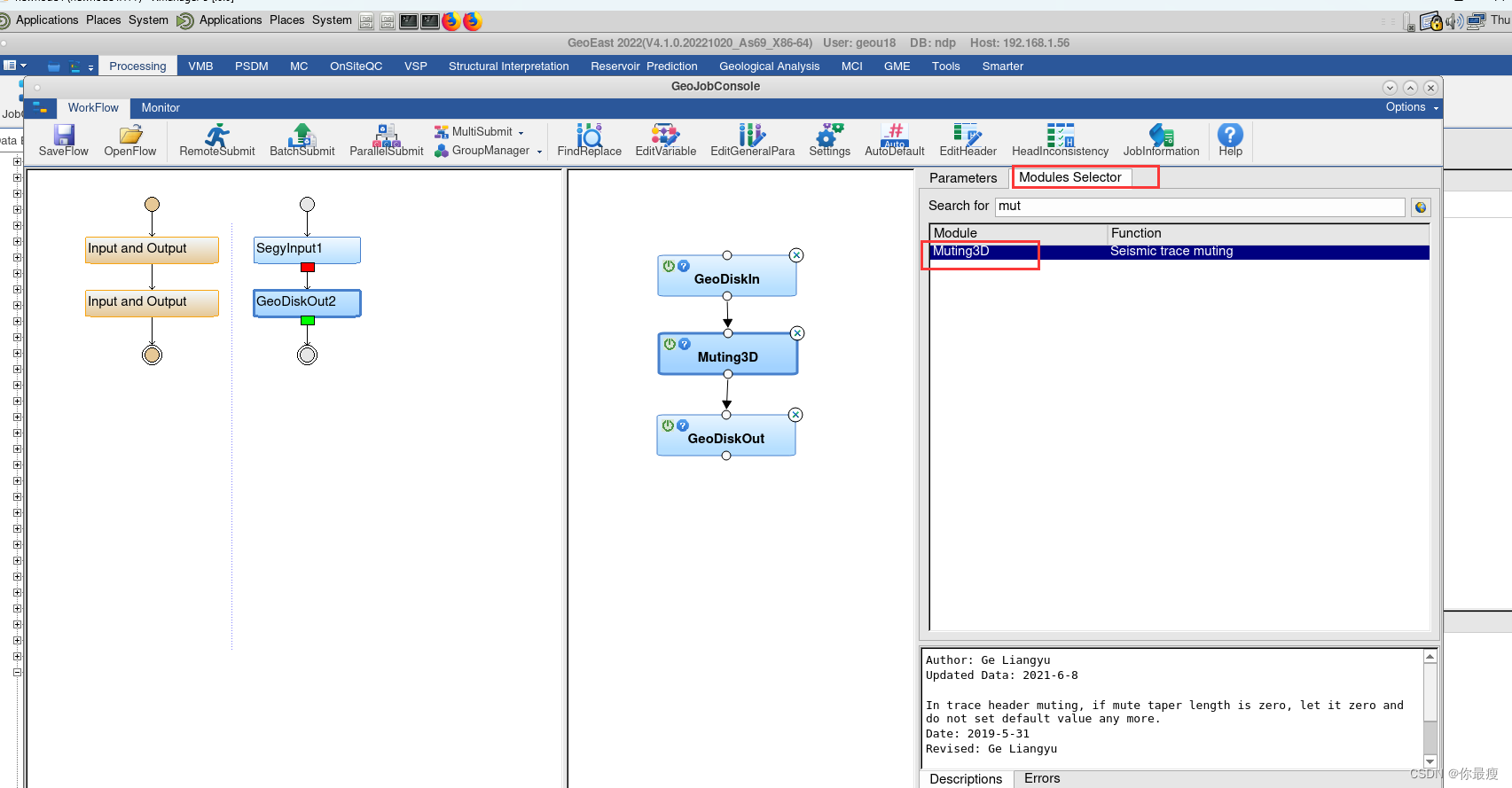Screen dimensions: 1512x788
Task: Click the RemoteSubmit running man icon
Action: coord(217,135)
